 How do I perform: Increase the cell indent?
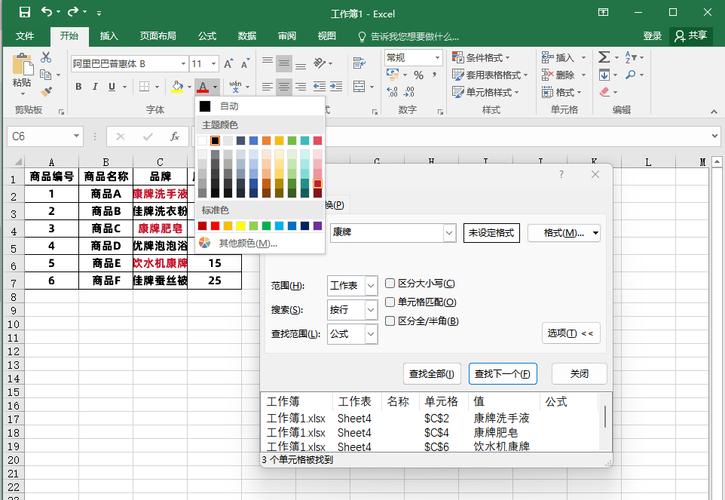point(336,86)
